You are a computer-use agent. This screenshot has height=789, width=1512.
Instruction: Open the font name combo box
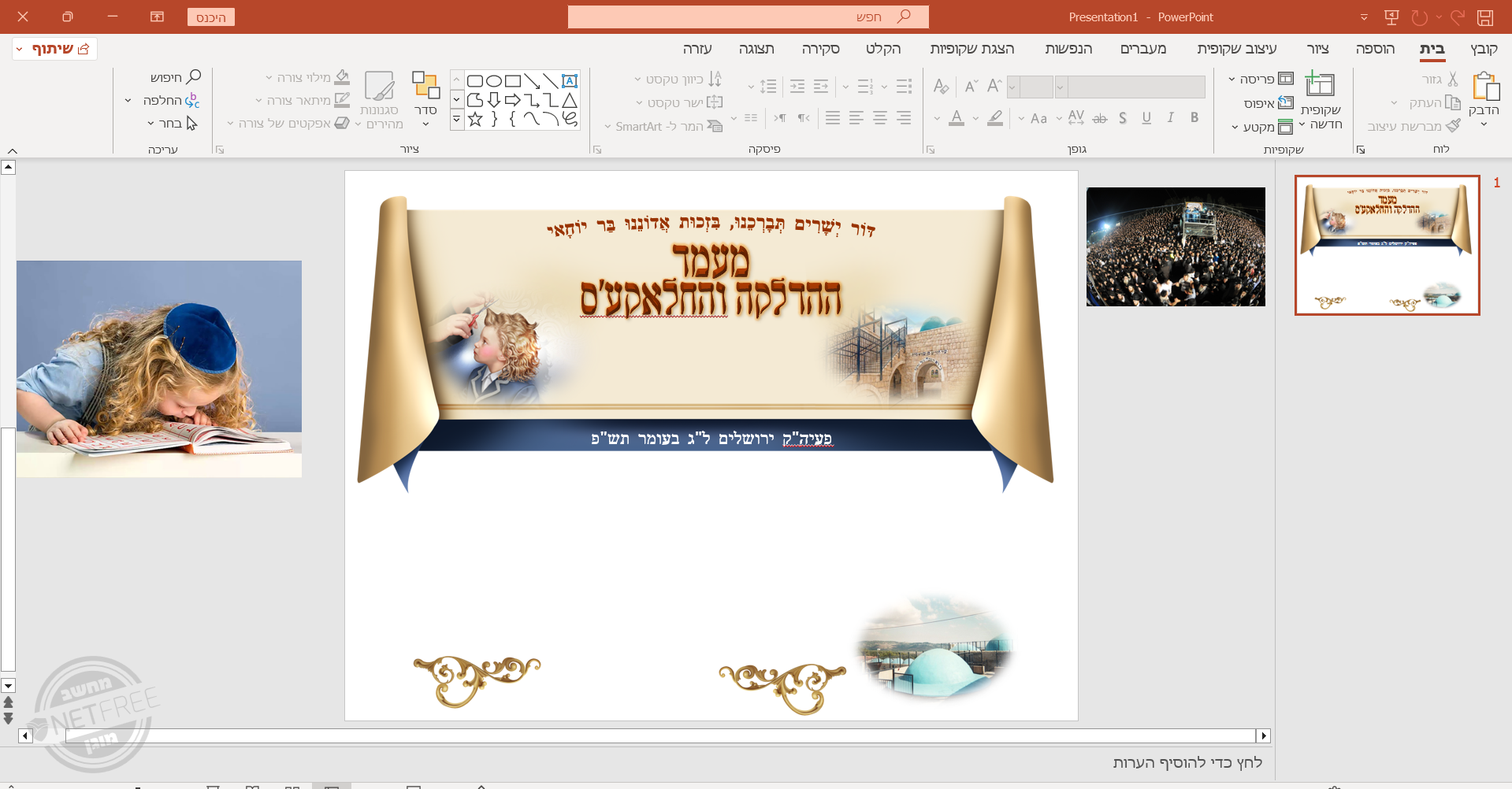click(1131, 86)
